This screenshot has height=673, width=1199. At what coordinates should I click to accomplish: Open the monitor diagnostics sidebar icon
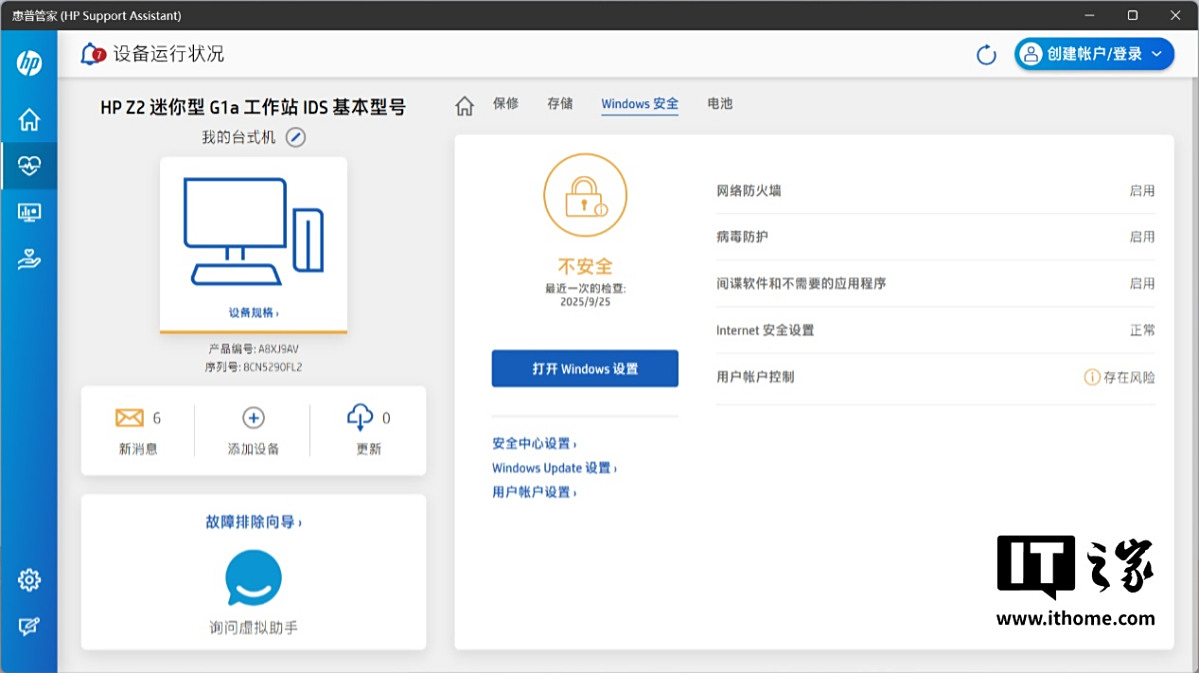[29, 212]
